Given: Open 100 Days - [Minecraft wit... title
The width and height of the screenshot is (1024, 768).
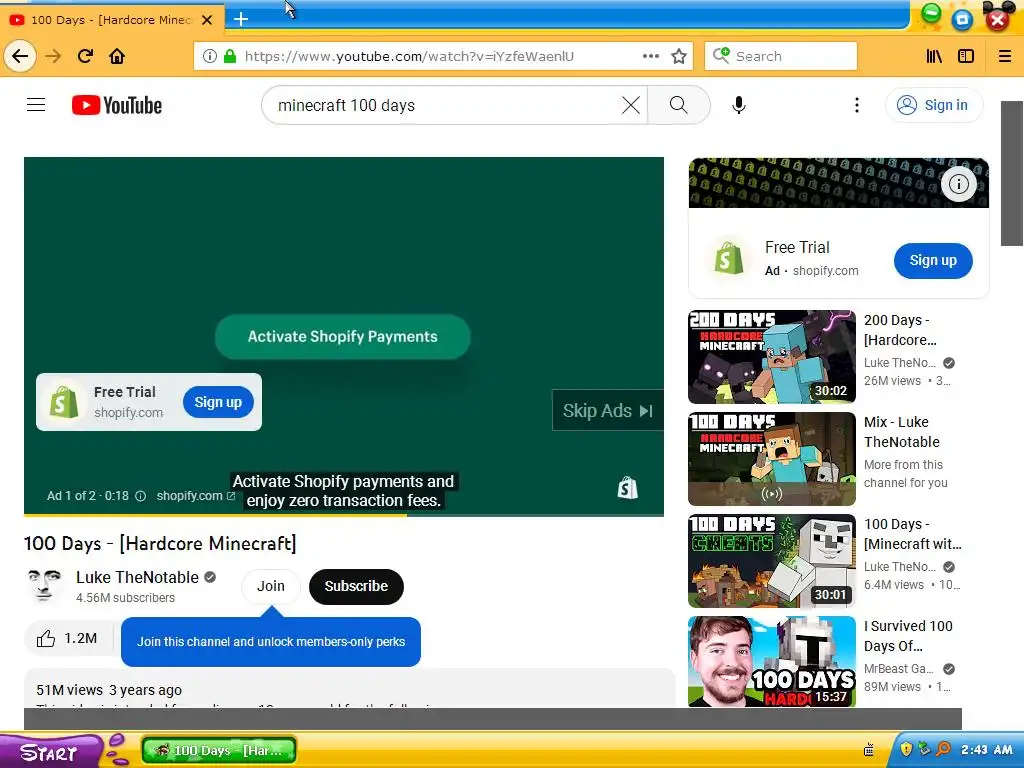Looking at the screenshot, I should (x=912, y=534).
